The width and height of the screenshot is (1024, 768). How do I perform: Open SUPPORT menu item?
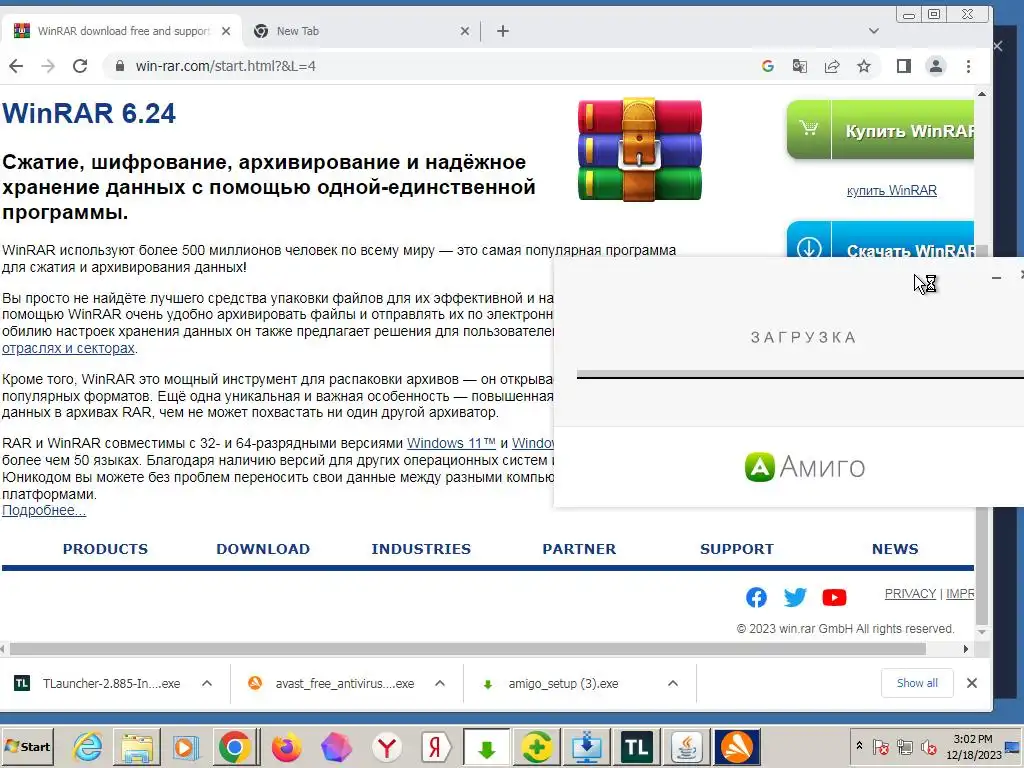click(x=737, y=549)
